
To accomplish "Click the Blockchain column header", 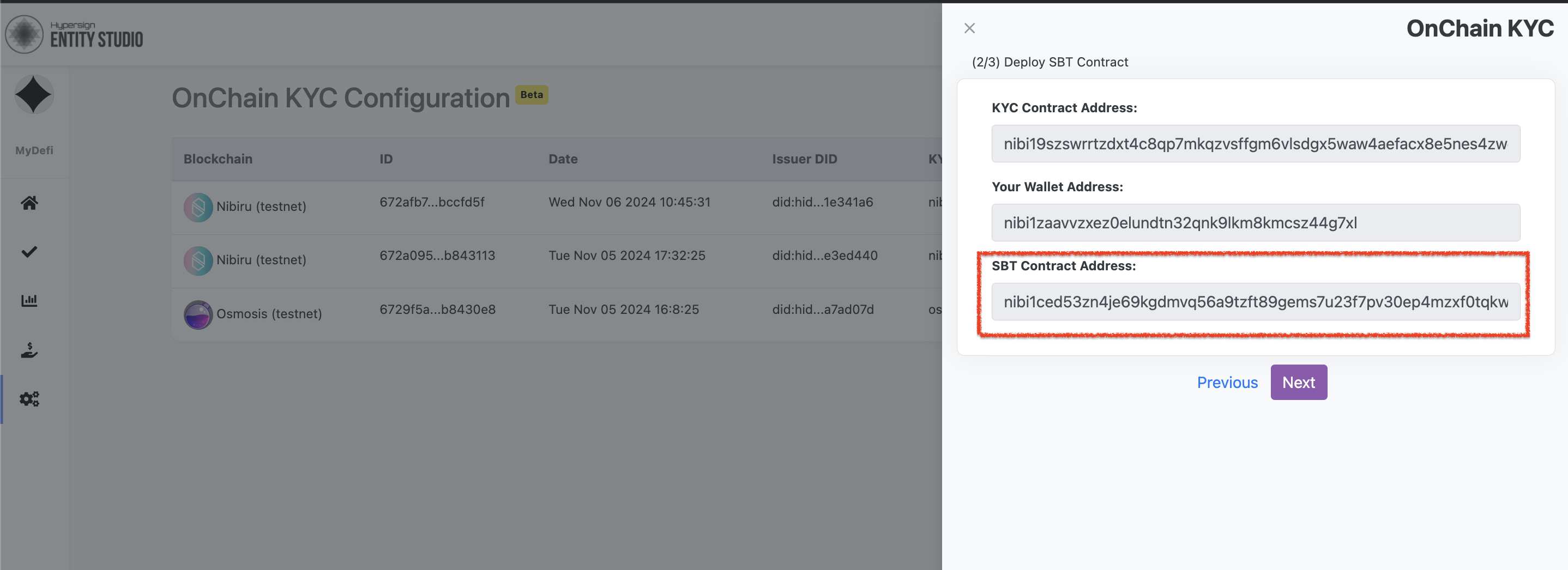I will (218, 159).
